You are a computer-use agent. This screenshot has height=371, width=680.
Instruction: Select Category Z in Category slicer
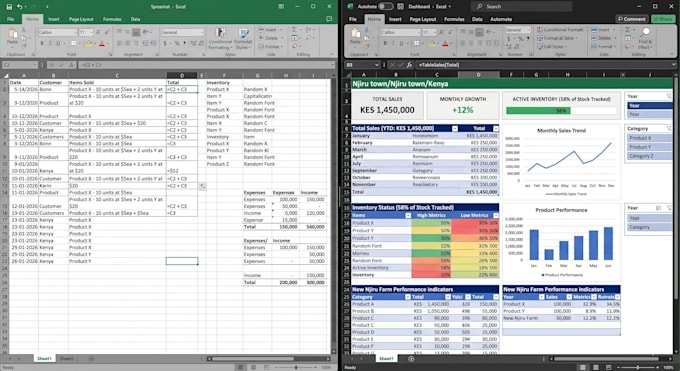(649, 156)
